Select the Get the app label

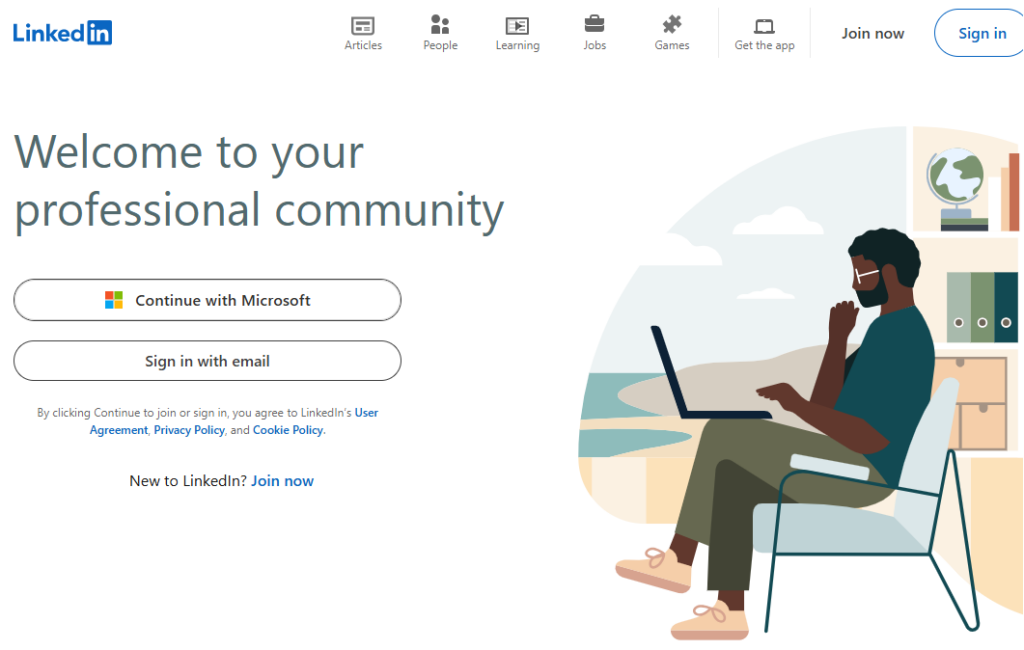[765, 45]
